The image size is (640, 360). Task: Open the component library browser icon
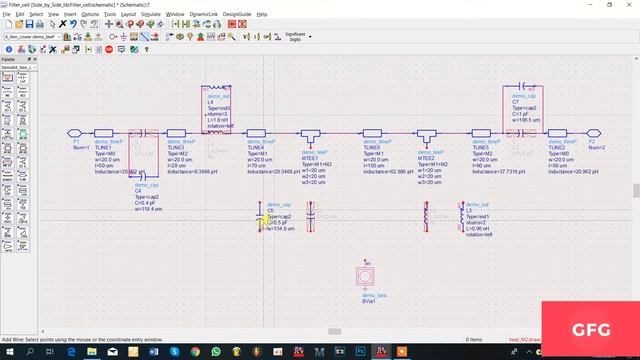pos(67,37)
